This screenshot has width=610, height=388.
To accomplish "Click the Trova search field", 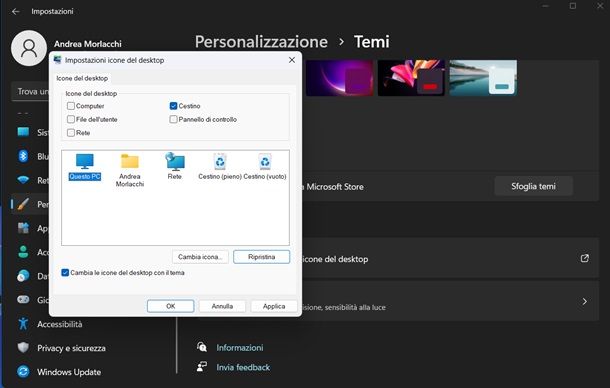I will tap(31, 92).
